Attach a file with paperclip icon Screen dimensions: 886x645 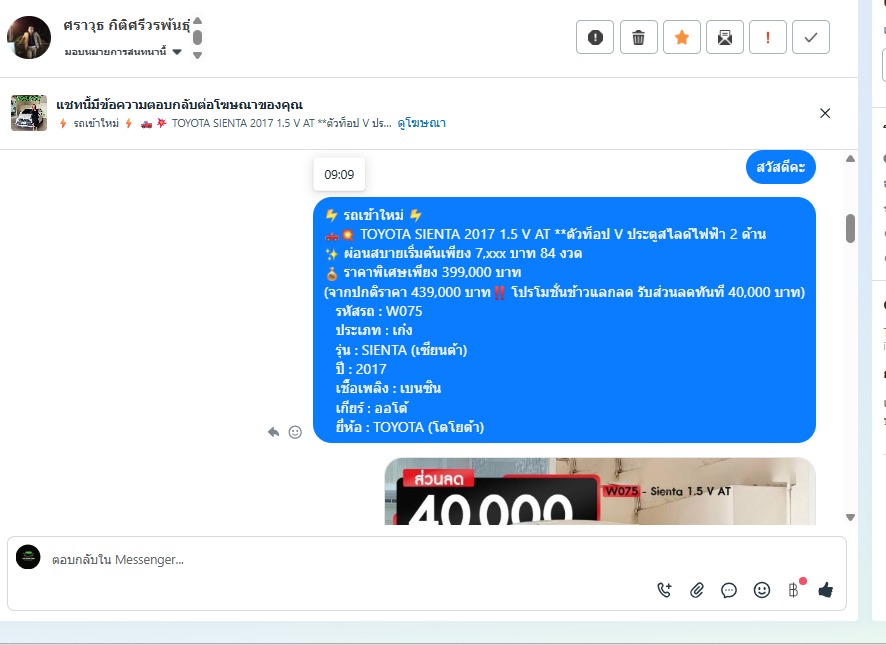[697, 590]
